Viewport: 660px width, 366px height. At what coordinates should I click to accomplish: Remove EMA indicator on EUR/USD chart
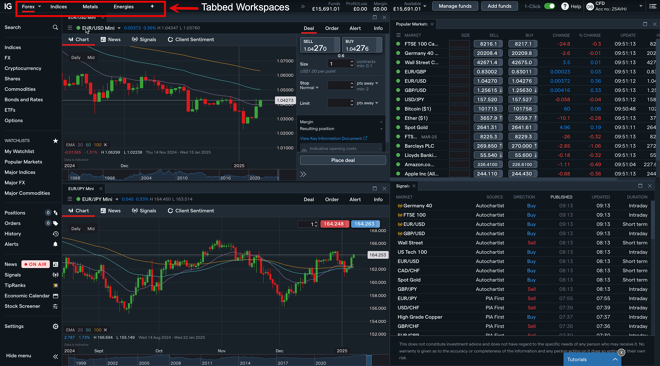click(x=105, y=145)
